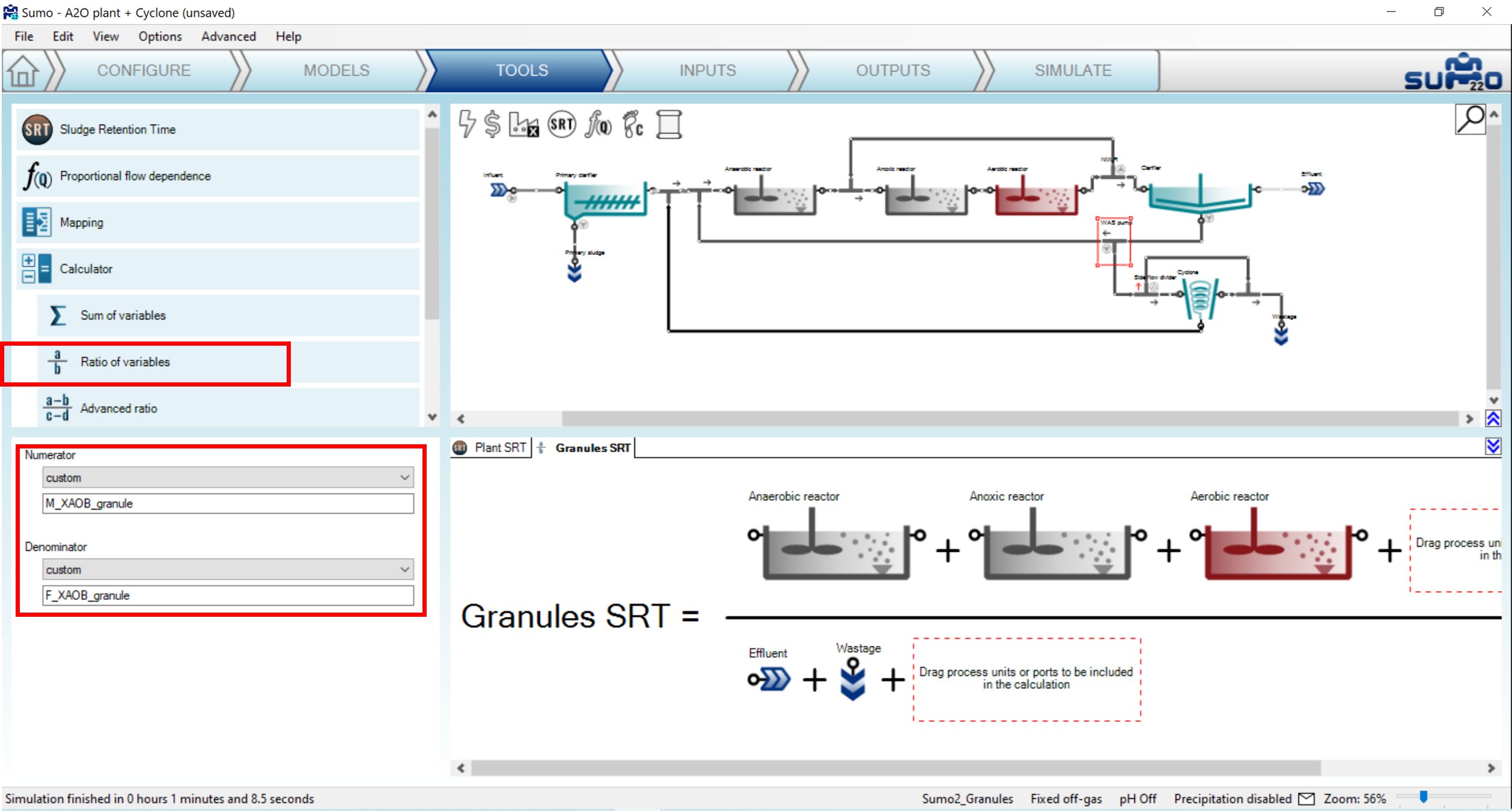This screenshot has height=811, width=1512.
Task: Click the zoom slider handle in status bar
Action: coord(1423,797)
